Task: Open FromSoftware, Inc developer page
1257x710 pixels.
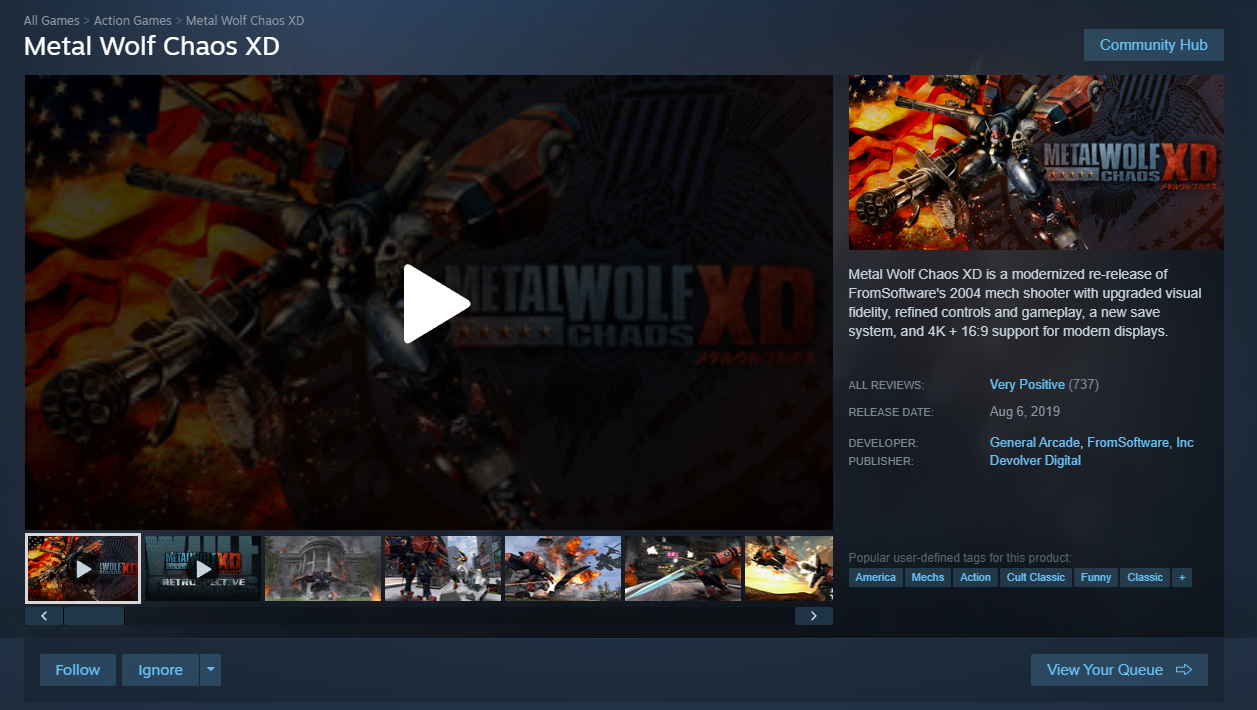Action: 1140,442
